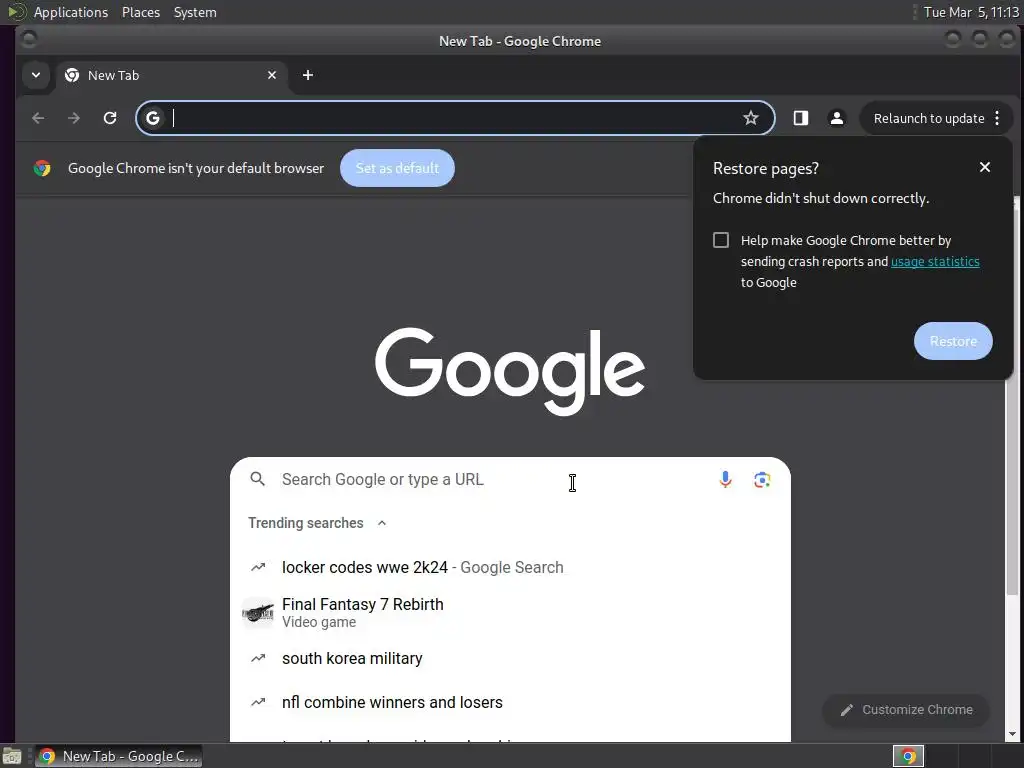Click the back navigation arrow

point(38,118)
